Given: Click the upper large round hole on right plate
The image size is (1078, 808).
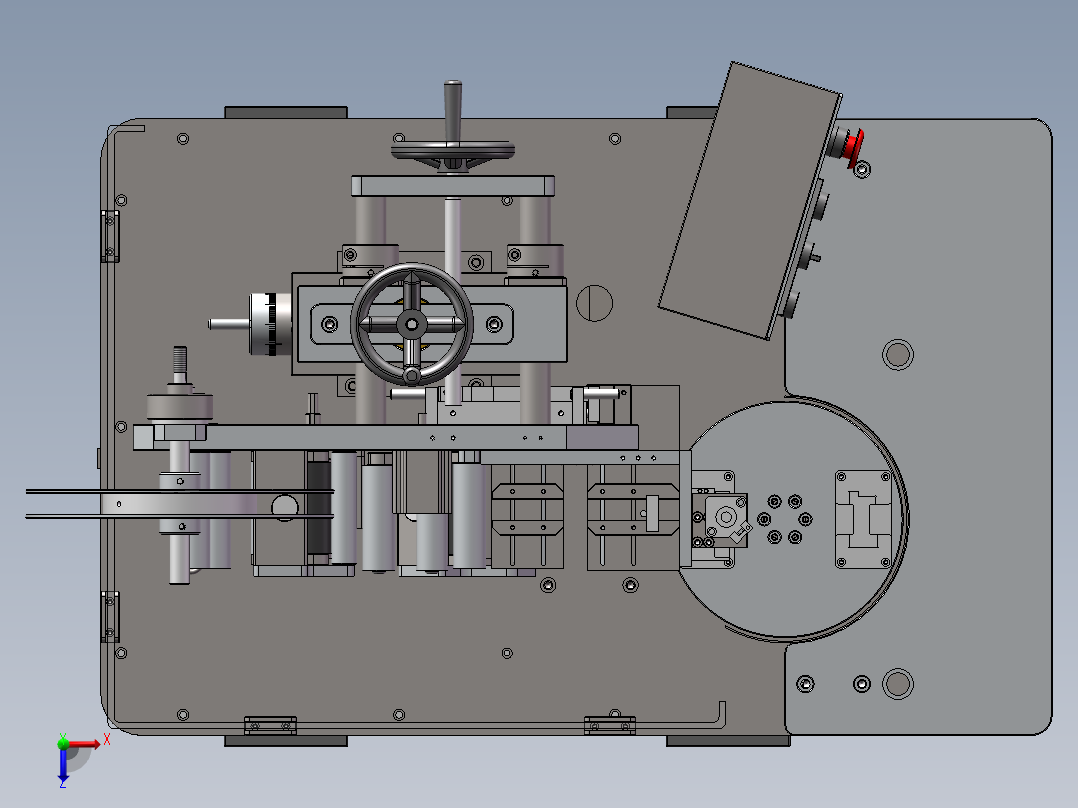Looking at the screenshot, I should coord(897,355).
